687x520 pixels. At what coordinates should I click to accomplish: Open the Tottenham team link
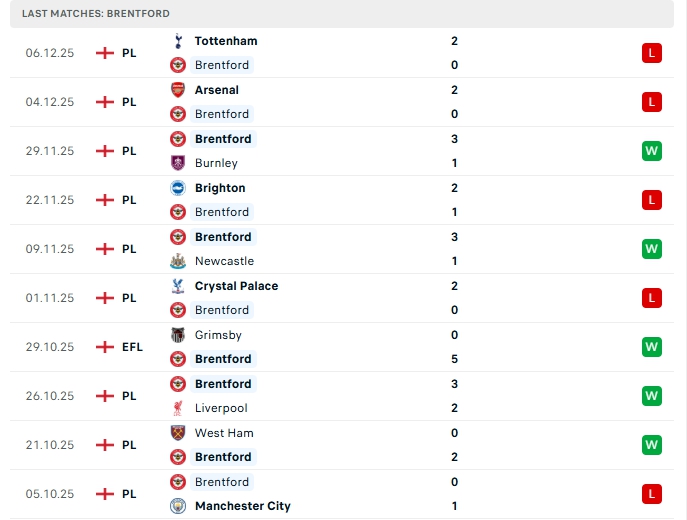tap(226, 41)
